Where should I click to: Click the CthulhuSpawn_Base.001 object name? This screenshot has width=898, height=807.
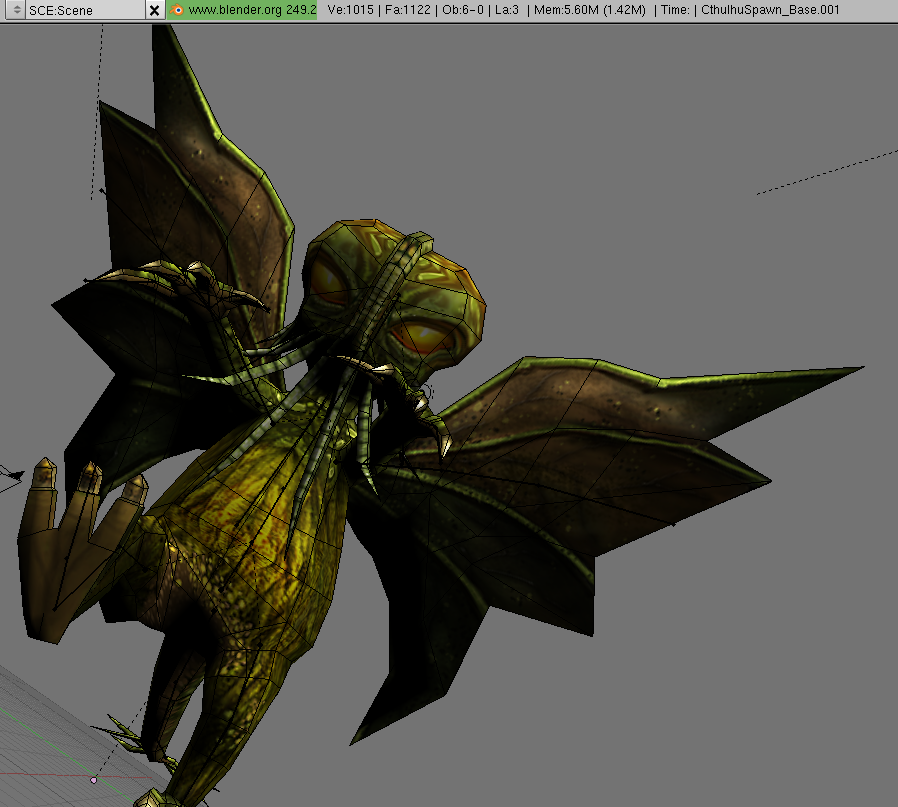pyautogui.click(x=770, y=10)
